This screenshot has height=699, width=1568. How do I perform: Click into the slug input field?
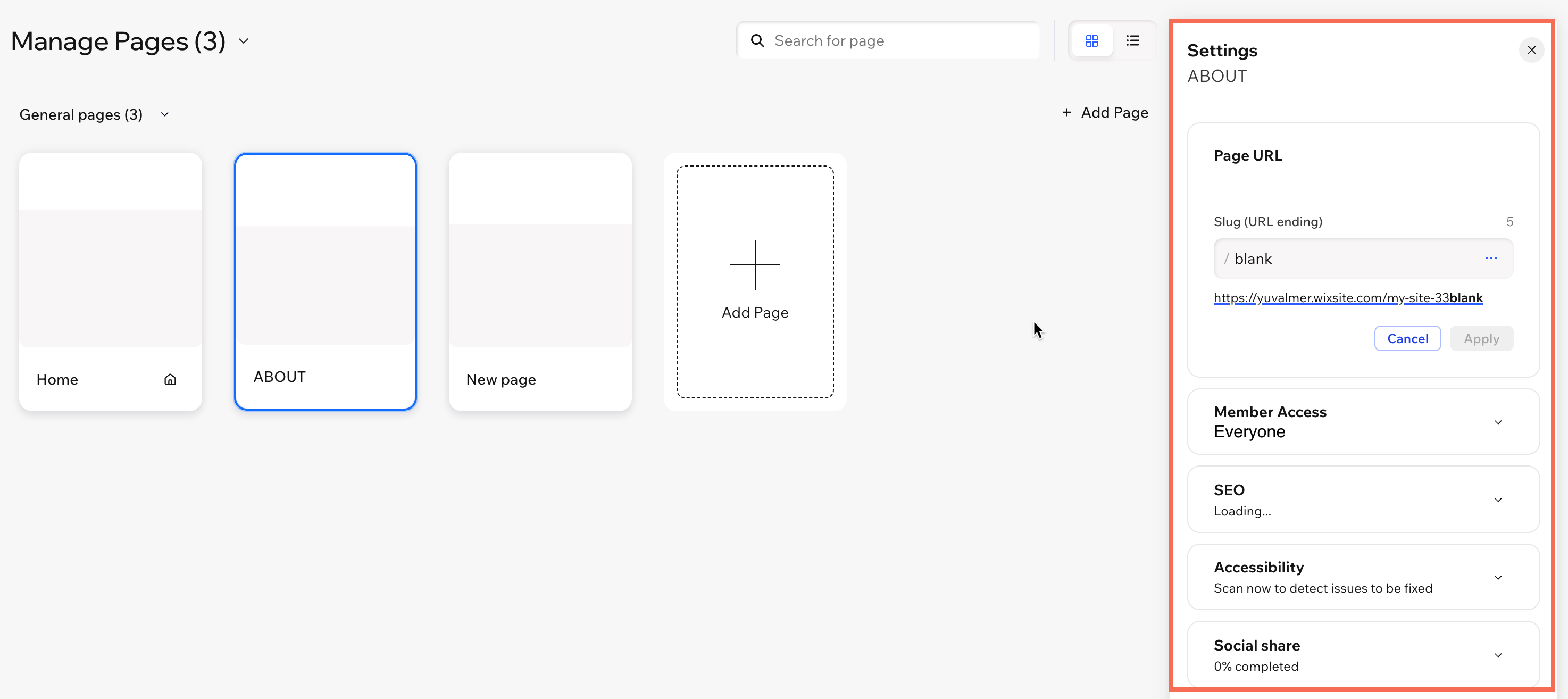pos(1352,259)
